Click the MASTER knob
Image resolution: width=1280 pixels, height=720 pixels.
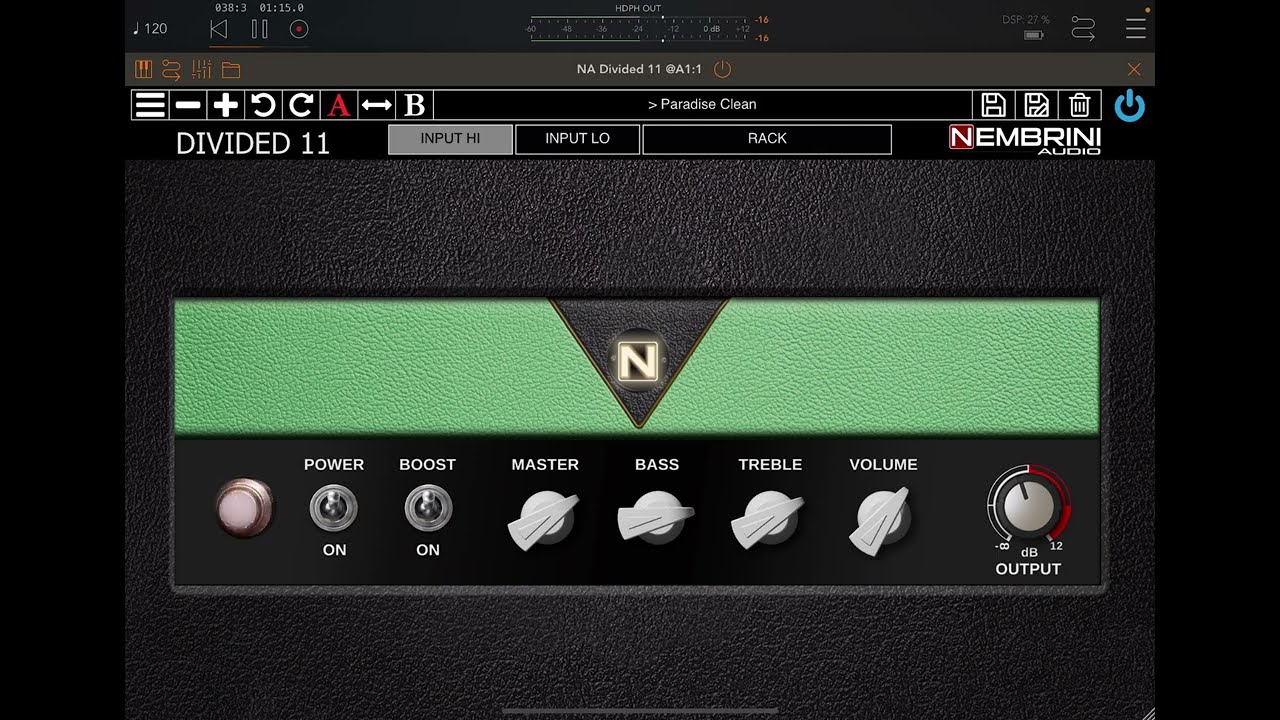click(x=544, y=521)
